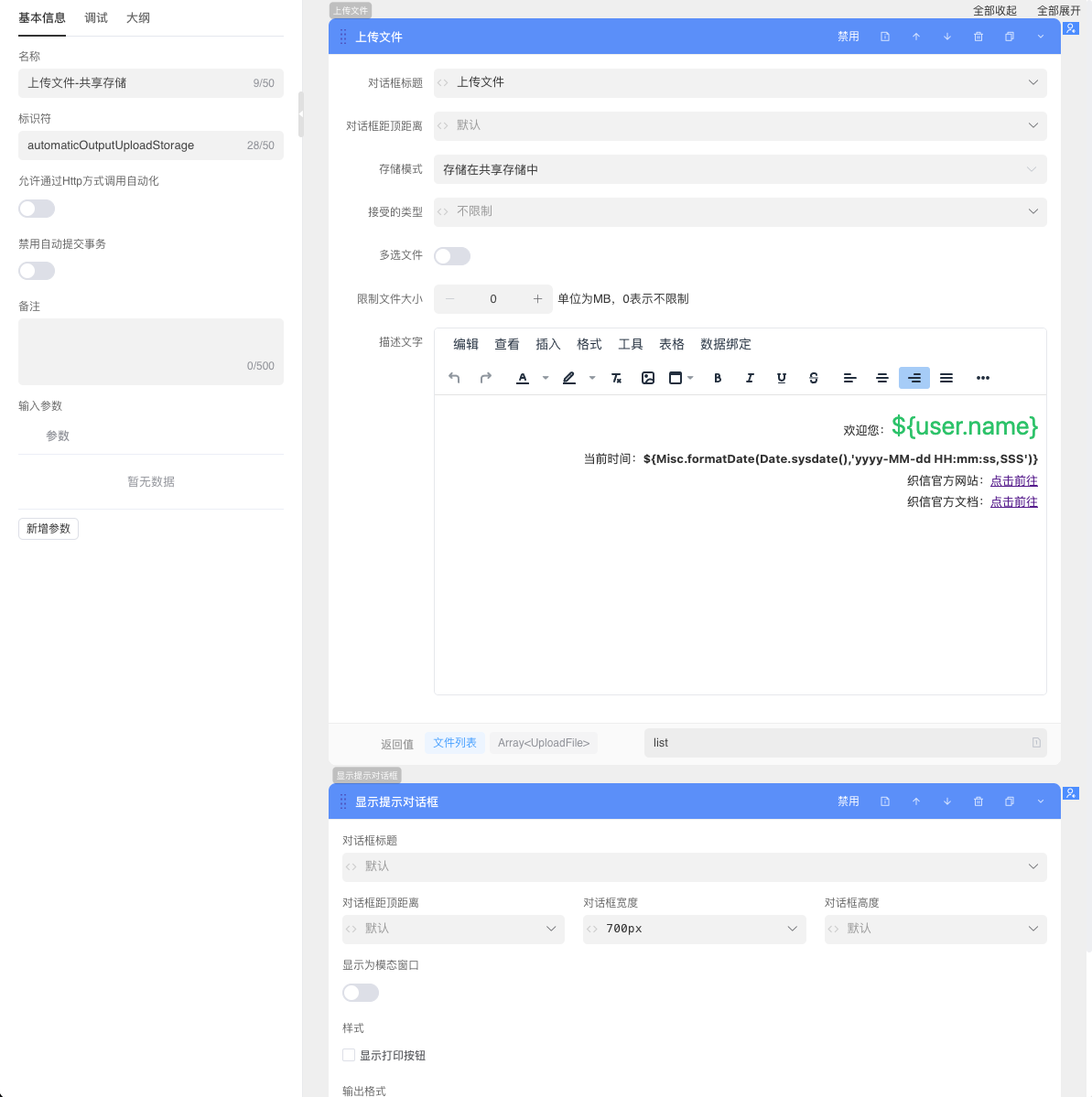Open the 接受的类型 dropdown
This screenshot has height=1097, width=1092.
pyautogui.click(x=740, y=211)
